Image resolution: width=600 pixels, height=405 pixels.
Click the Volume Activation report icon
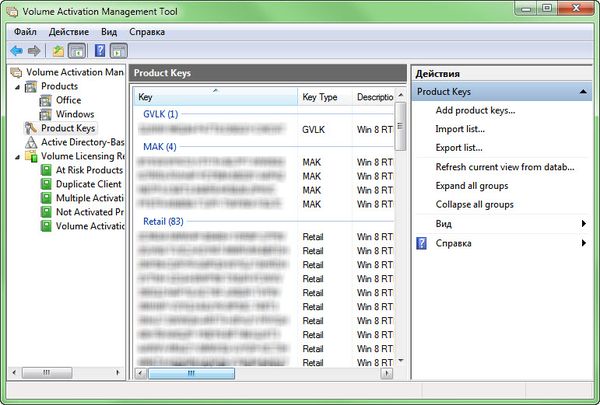(x=46, y=226)
